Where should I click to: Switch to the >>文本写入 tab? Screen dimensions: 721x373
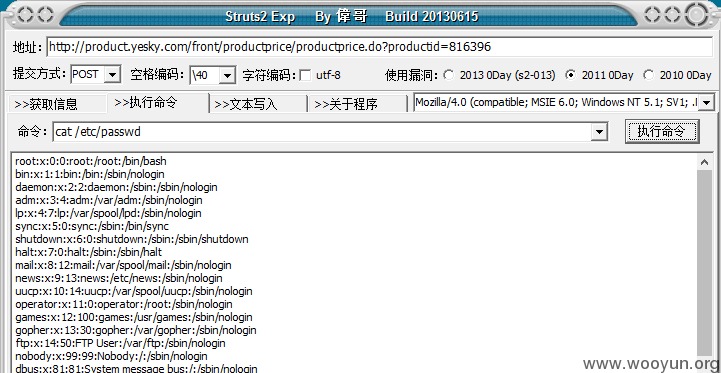258,104
